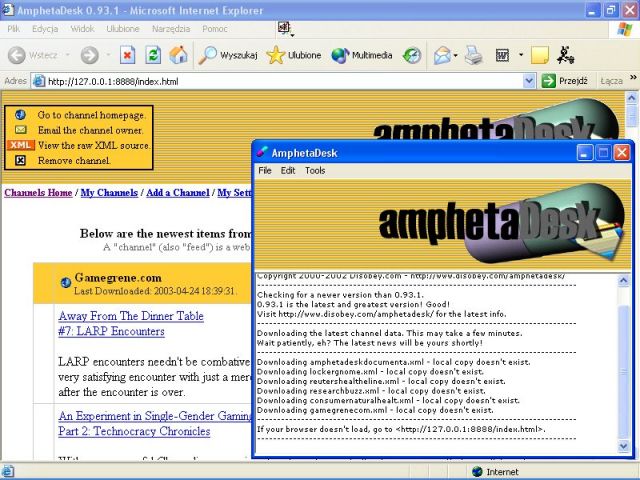Click the Łącza links label

click(x=611, y=81)
